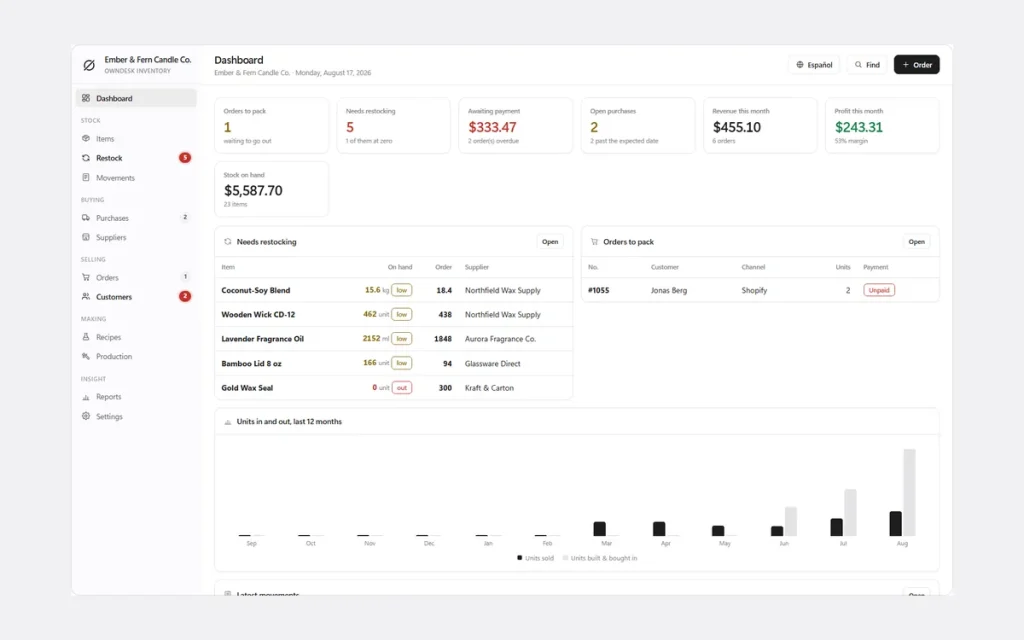This screenshot has width=1024, height=640.
Task: Click the Production tools icon
Action: pos(86,357)
